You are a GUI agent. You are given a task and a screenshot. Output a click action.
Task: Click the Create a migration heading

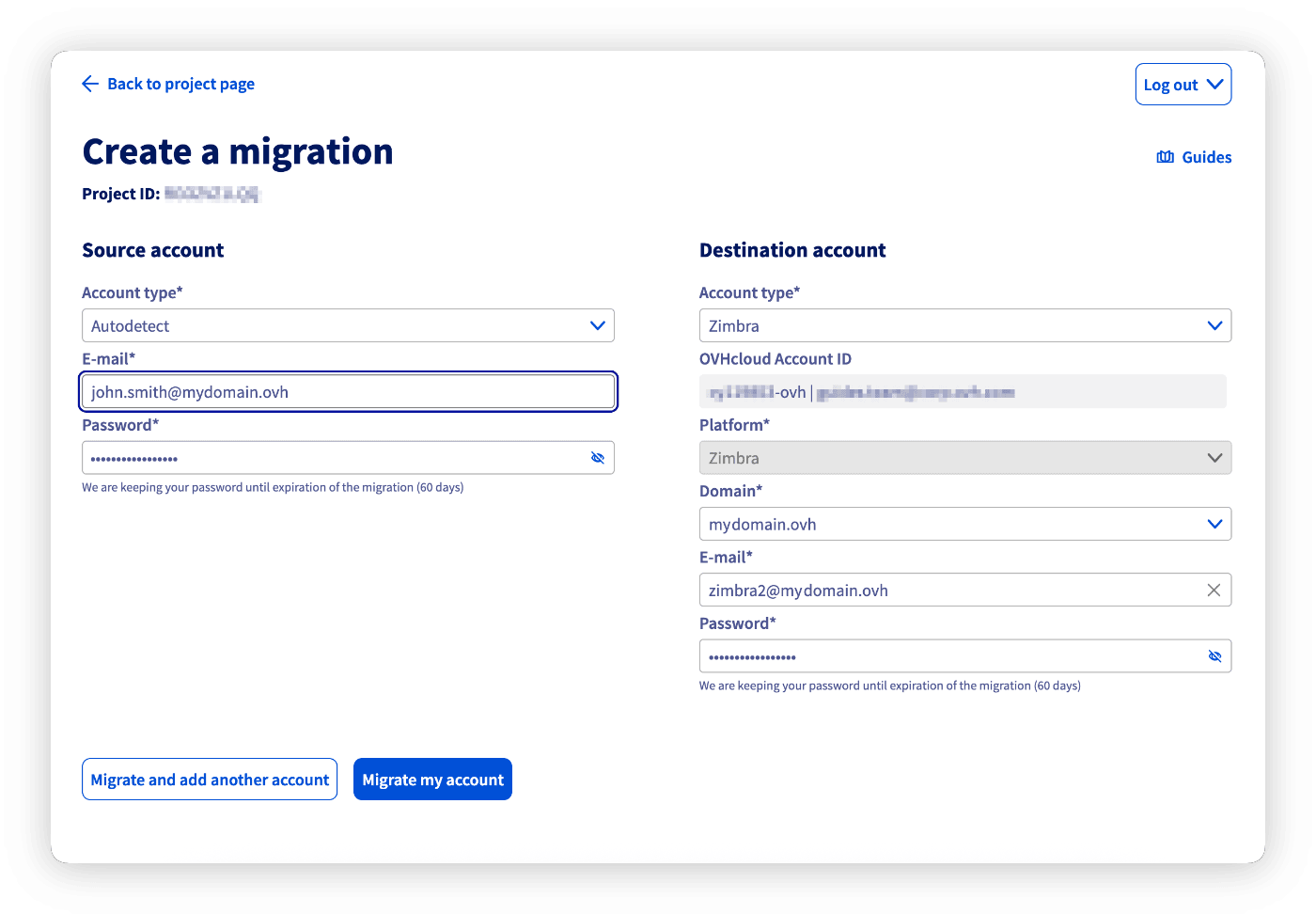238,151
